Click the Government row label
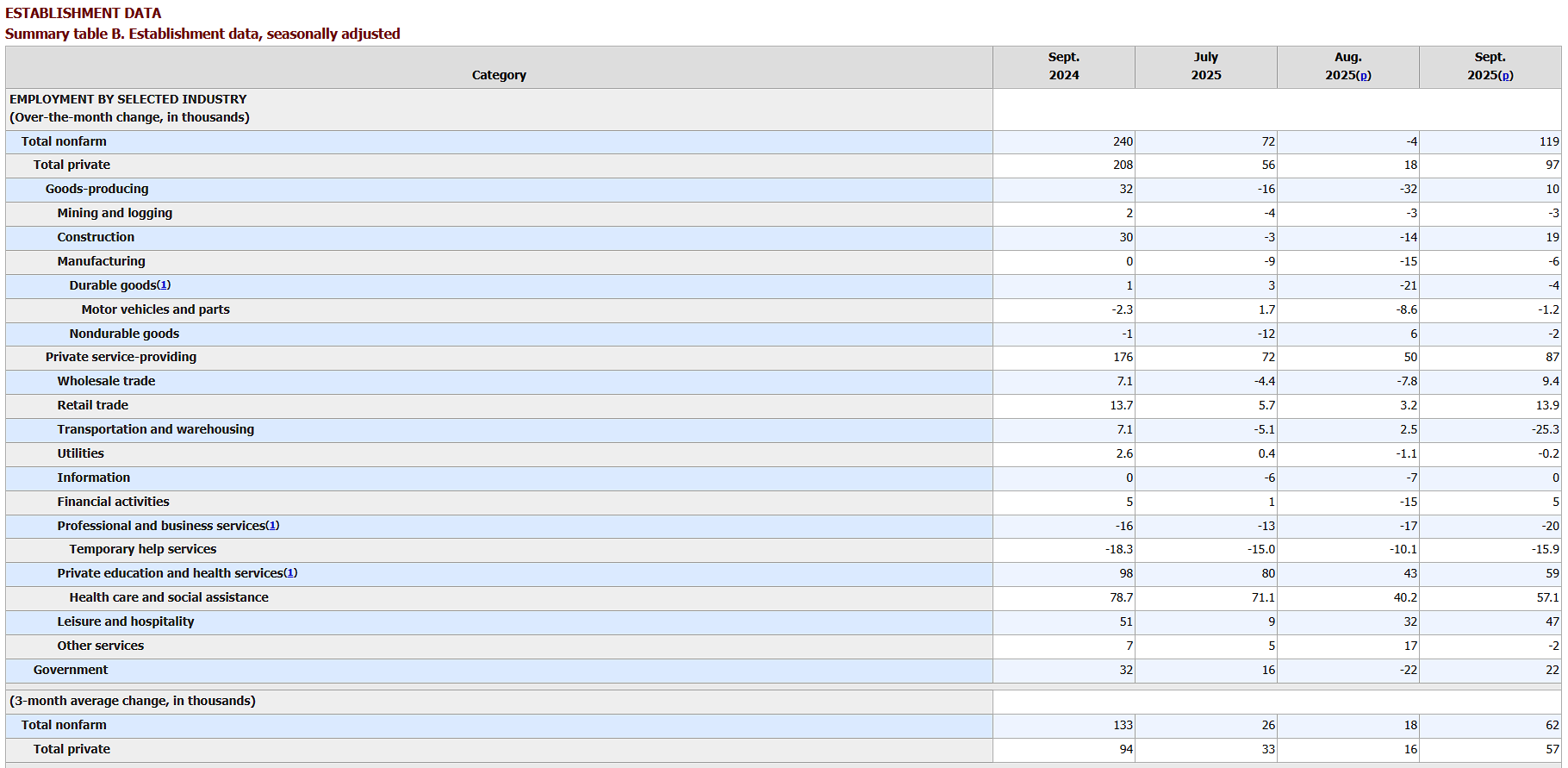Screen dimensions: 1568x768 71,670
